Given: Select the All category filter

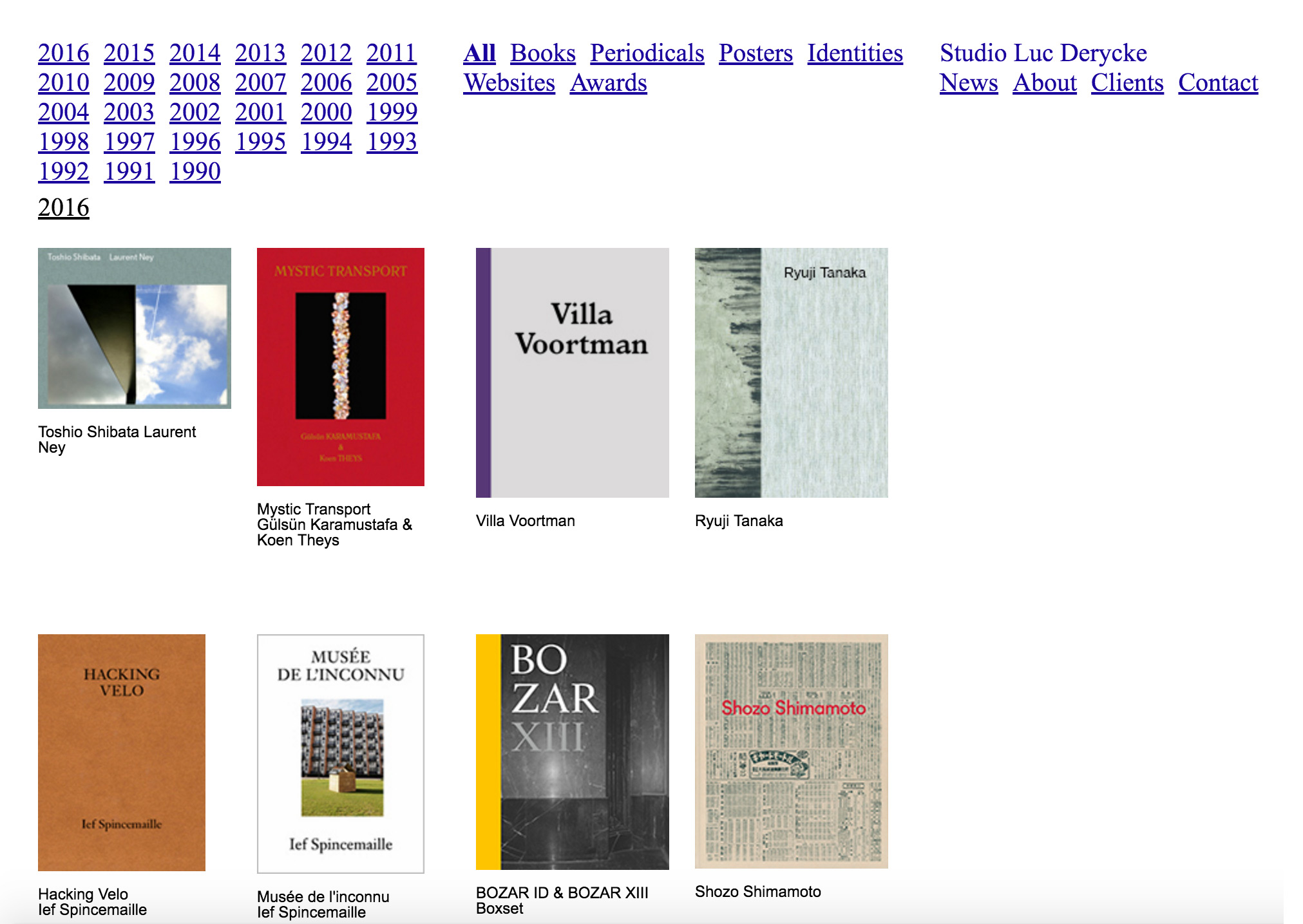Looking at the screenshot, I should [480, 53].
